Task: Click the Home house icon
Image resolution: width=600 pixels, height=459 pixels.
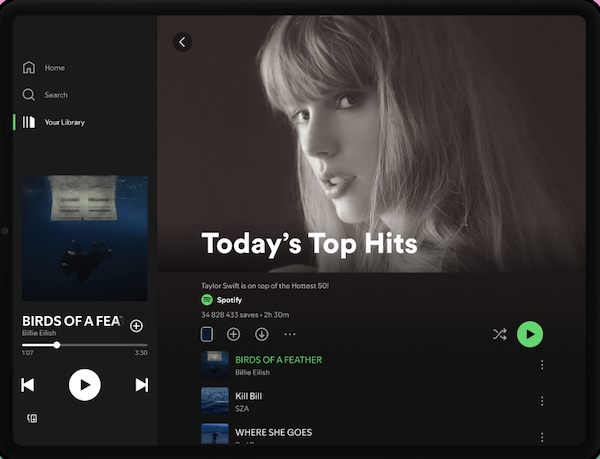Action: pyautogui.click(x=29, y=68)
